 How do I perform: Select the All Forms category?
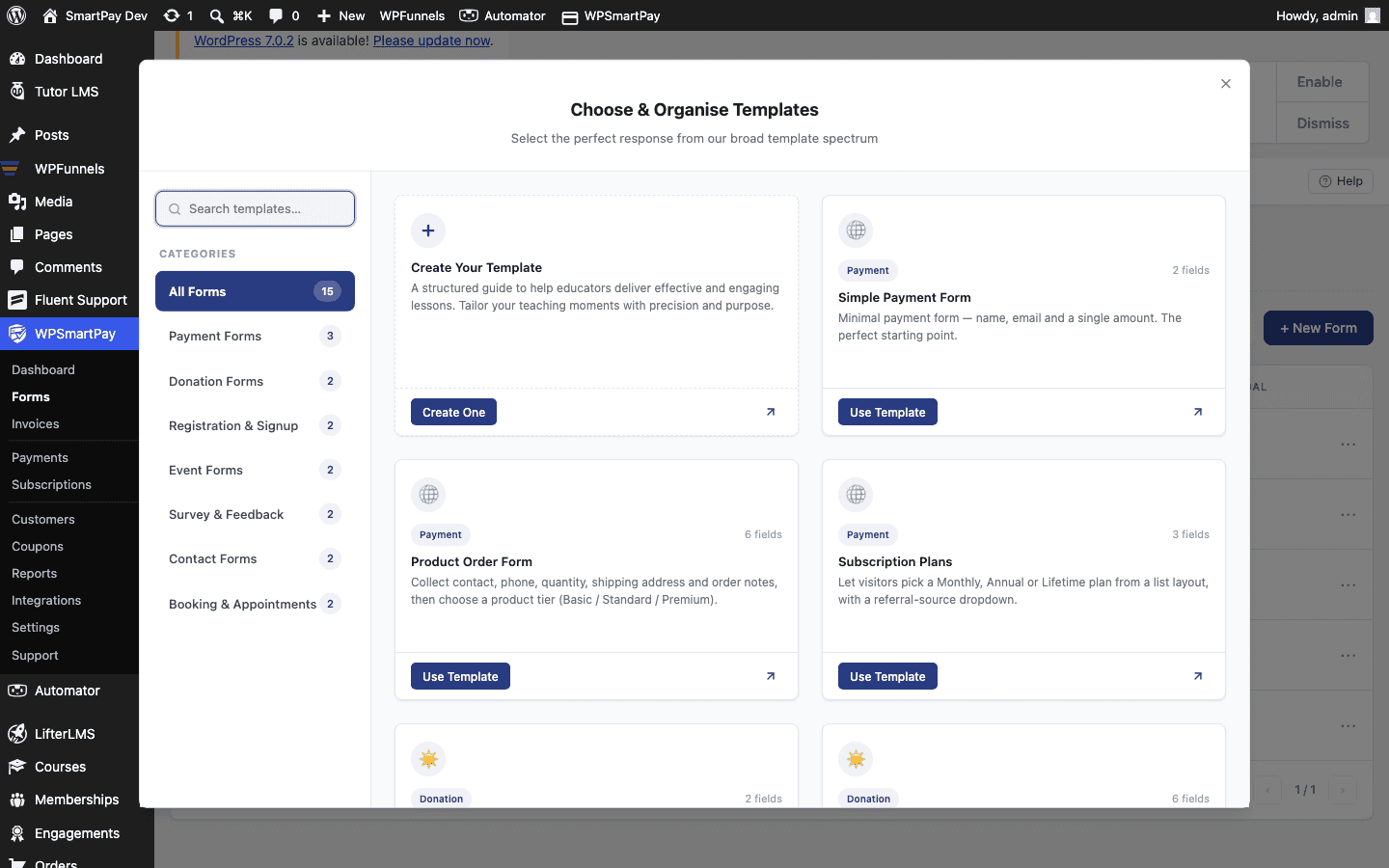tap(255, 291)
